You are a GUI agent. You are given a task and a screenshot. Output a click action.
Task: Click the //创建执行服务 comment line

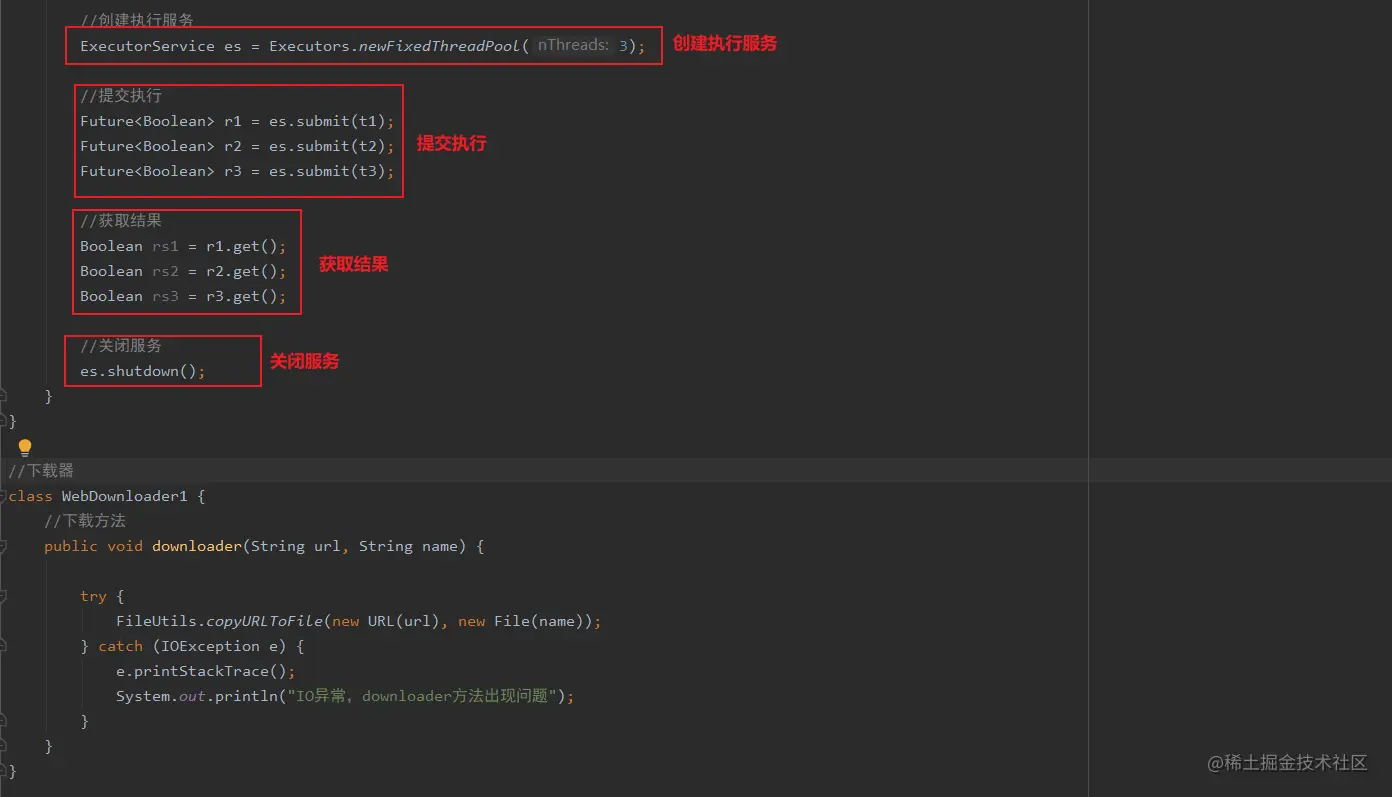[137, 20]
